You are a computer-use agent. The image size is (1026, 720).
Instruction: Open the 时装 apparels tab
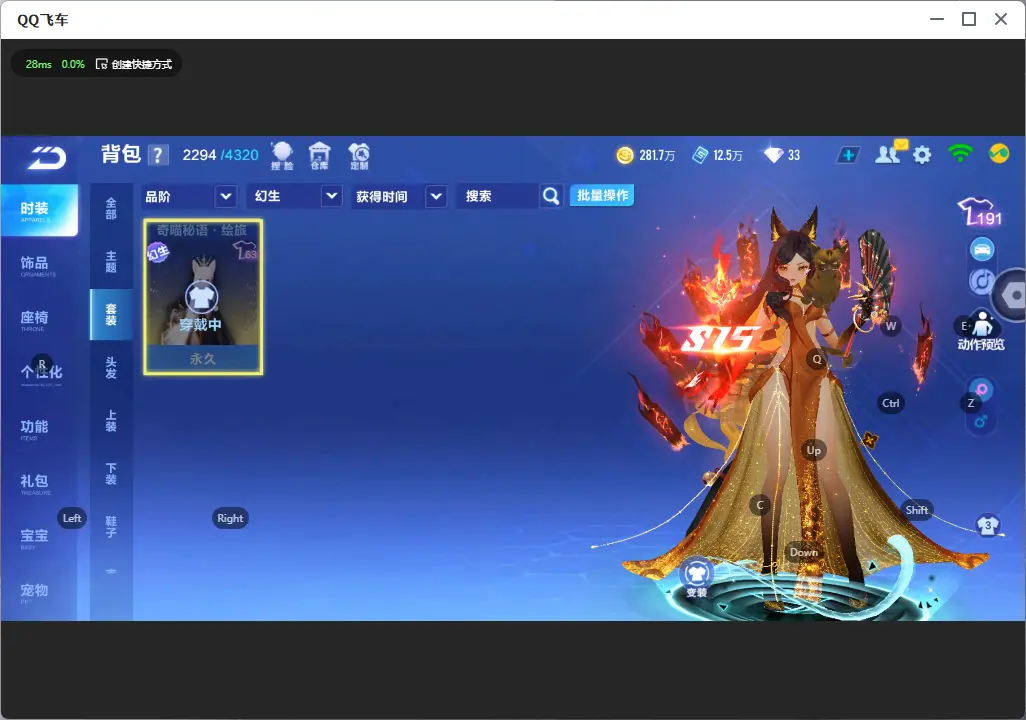(39, 210)
